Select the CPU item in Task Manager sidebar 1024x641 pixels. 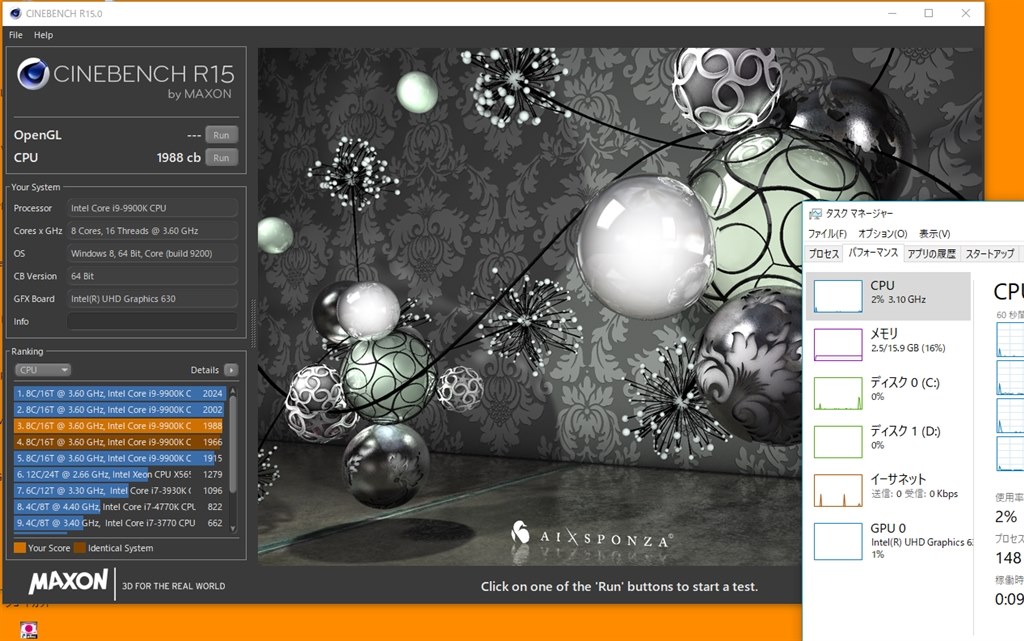[x=888, y=296]
